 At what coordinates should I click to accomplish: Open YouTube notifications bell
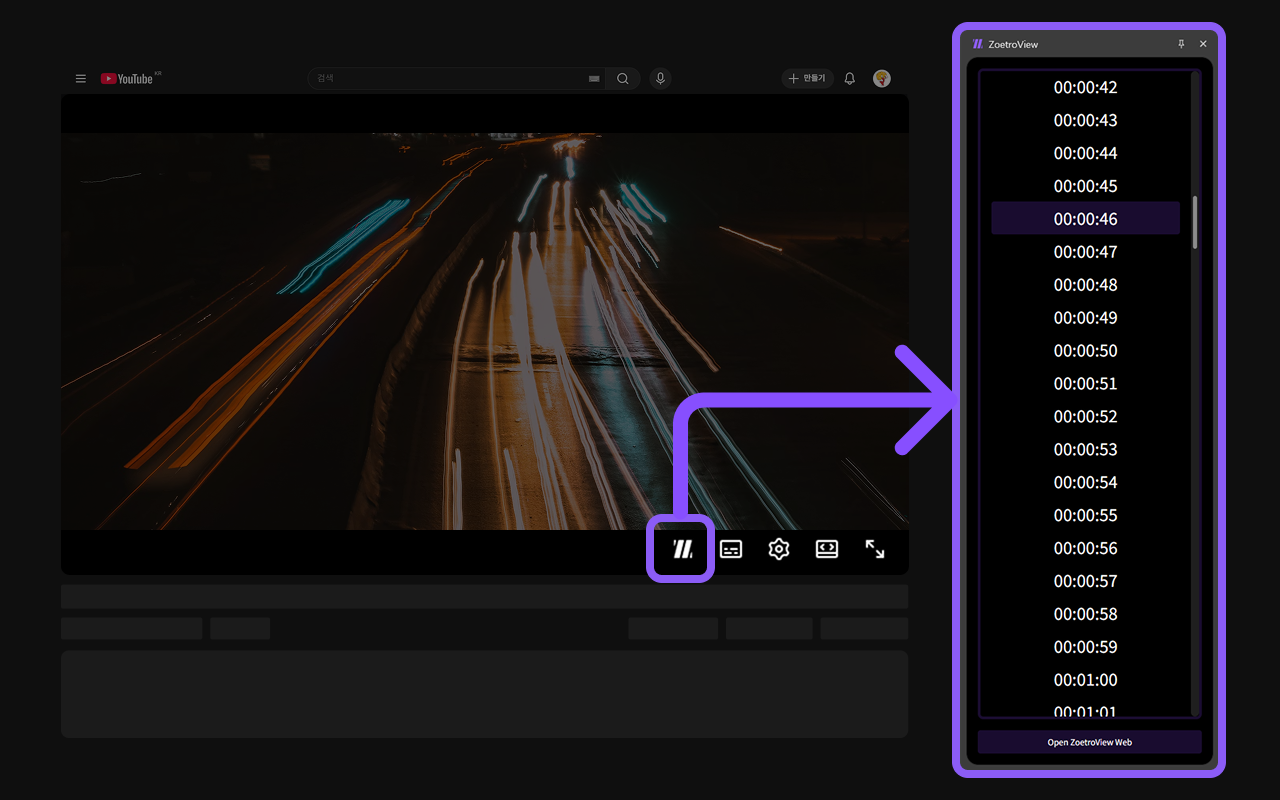pos(849,78)
